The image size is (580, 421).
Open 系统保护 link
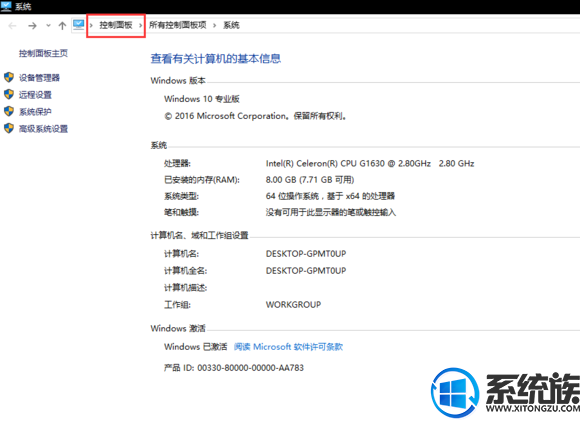(35, 112)
